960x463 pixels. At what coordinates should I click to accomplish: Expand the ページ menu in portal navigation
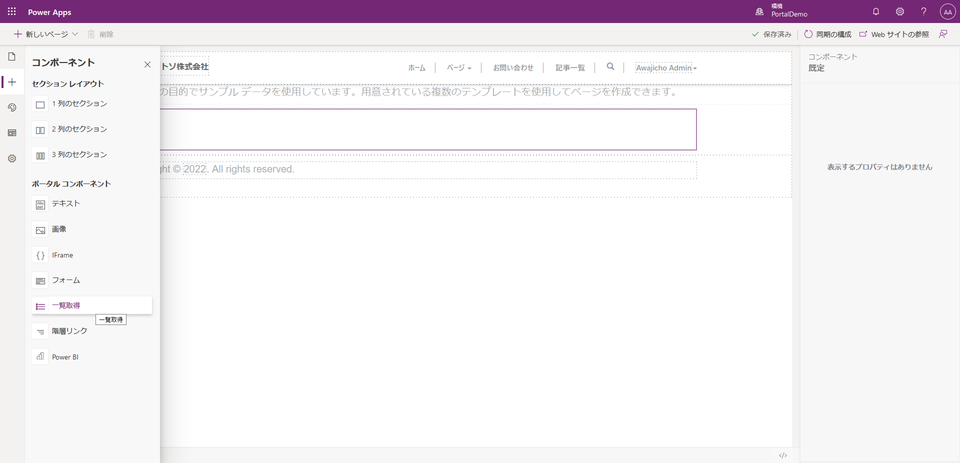click(458, 68)
